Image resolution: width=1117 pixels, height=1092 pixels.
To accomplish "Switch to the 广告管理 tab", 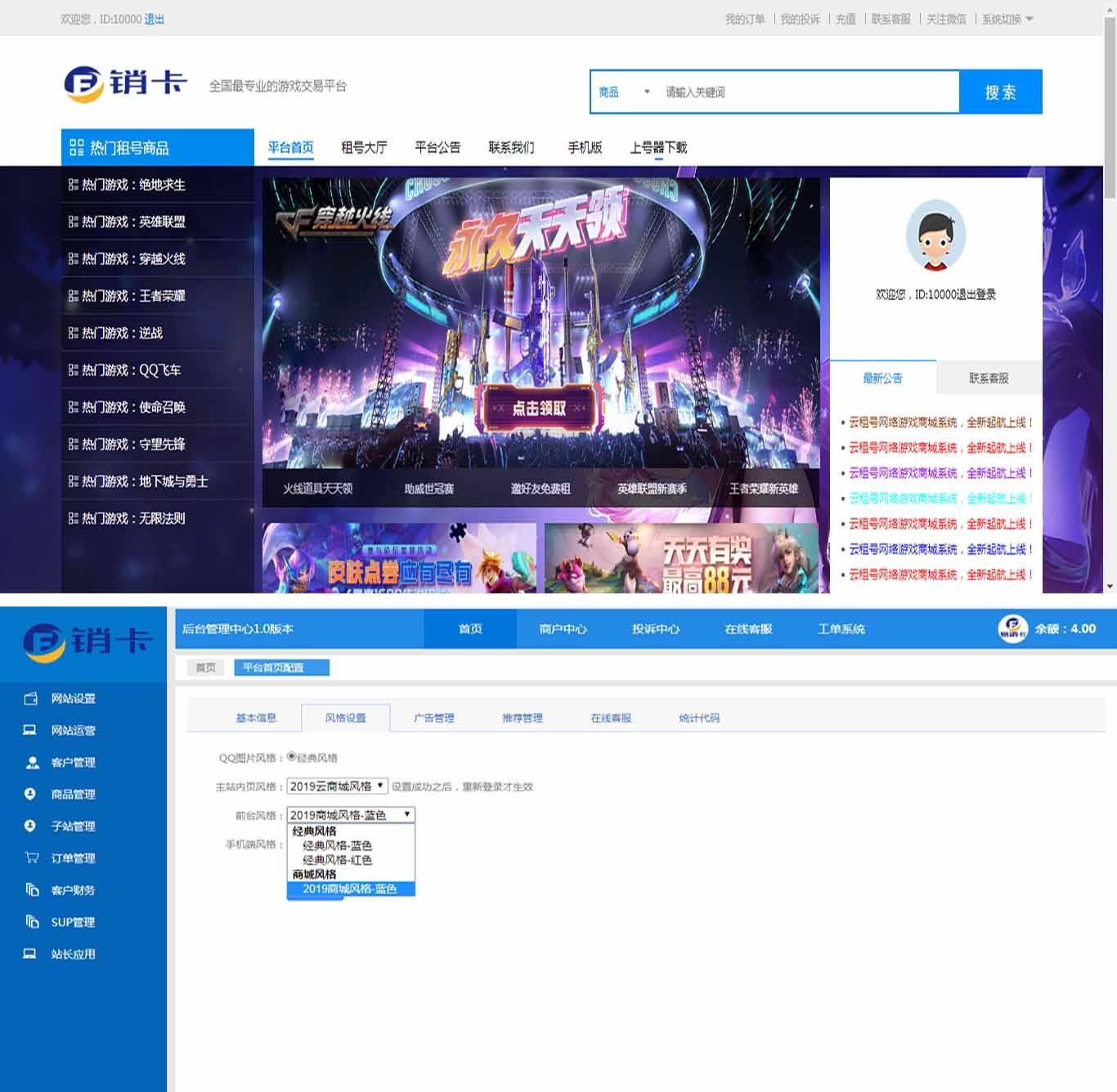I will click(435, 718).
